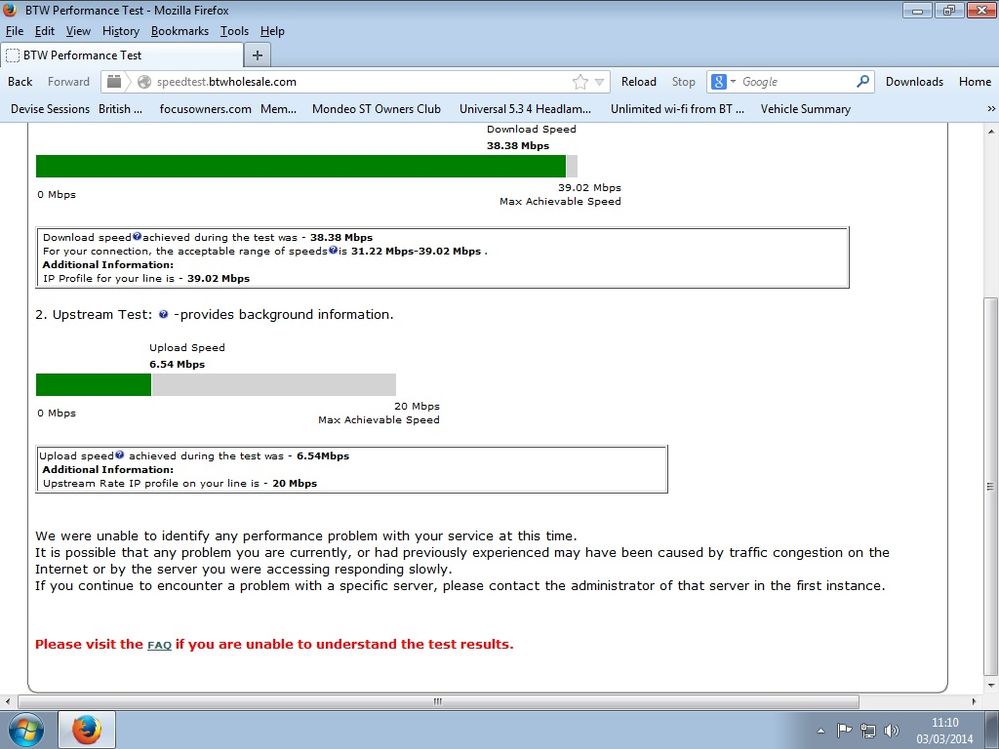This screenshot has height=749, width=999.
Task: Open the Bookmarks menu
Action: click(x=180, y=31)
